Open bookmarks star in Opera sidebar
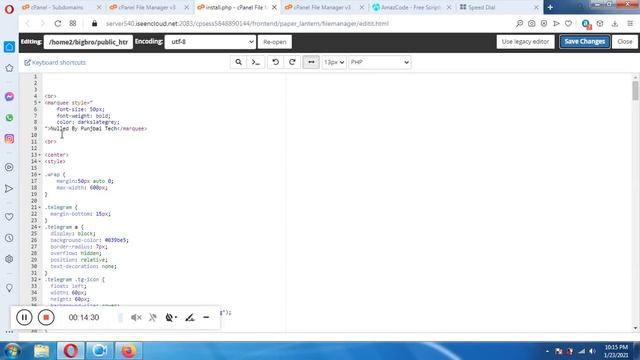Image resolution: width=640 pixels, height=360 pixels. coord(9,68)
